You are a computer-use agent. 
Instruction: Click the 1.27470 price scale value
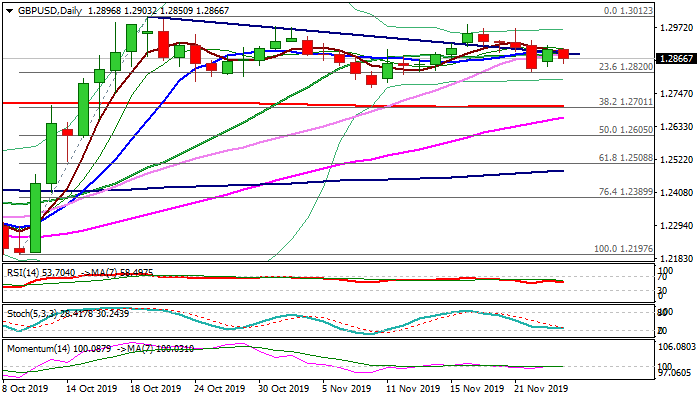point(676,94)
